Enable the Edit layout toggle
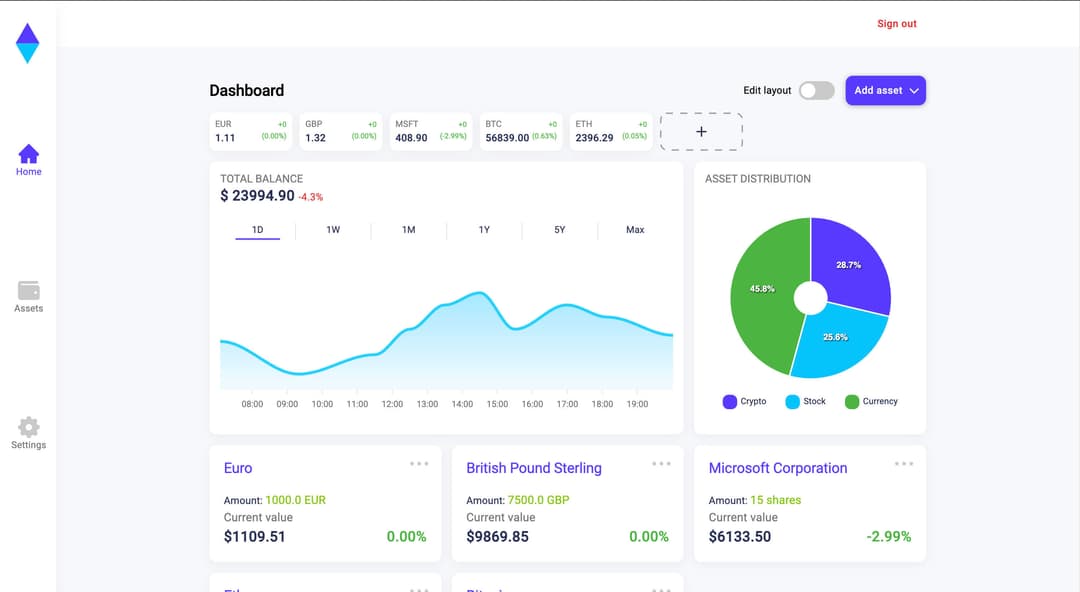1080x592 pixels. pyautogui.click(x=816, y=91)
